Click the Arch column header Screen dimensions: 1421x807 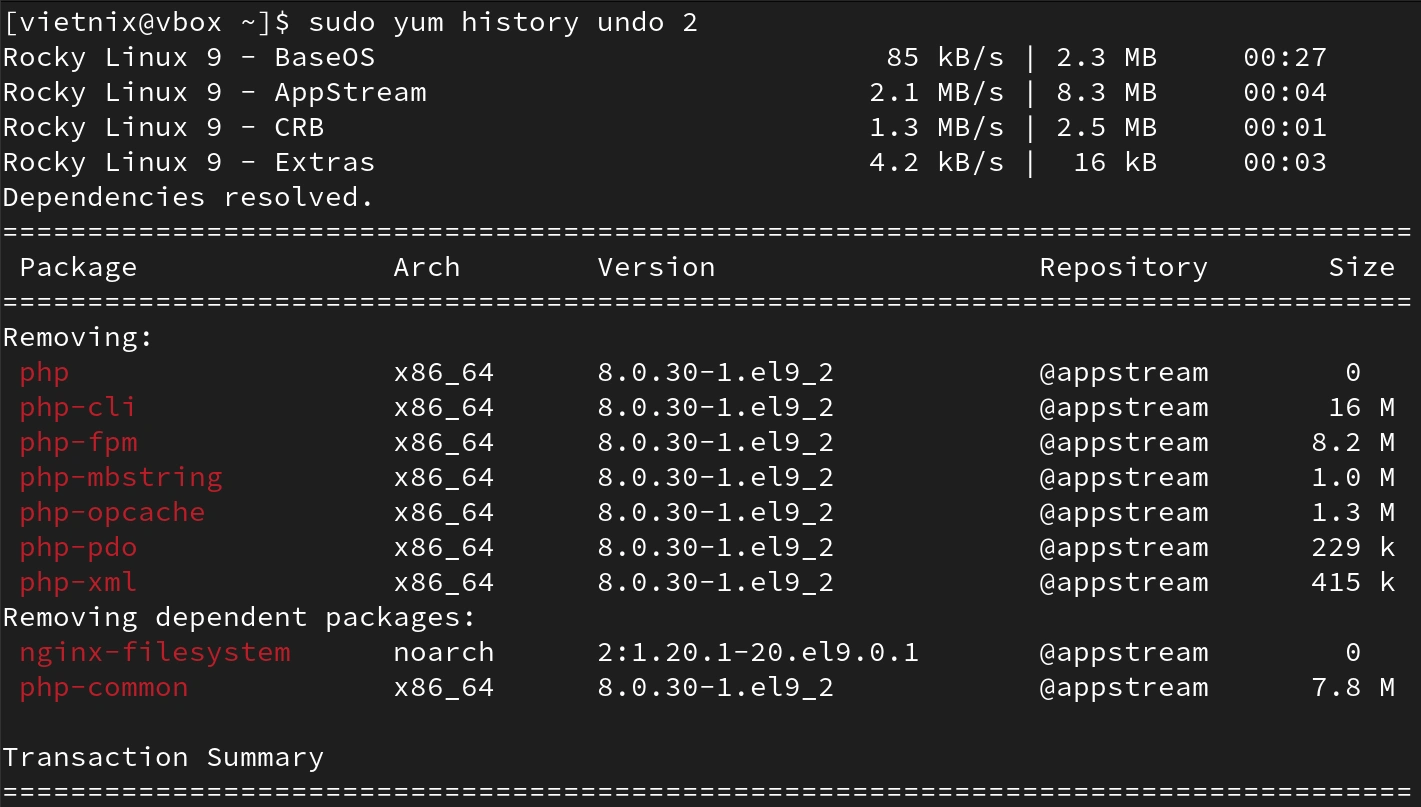click(x=427, y=268)
